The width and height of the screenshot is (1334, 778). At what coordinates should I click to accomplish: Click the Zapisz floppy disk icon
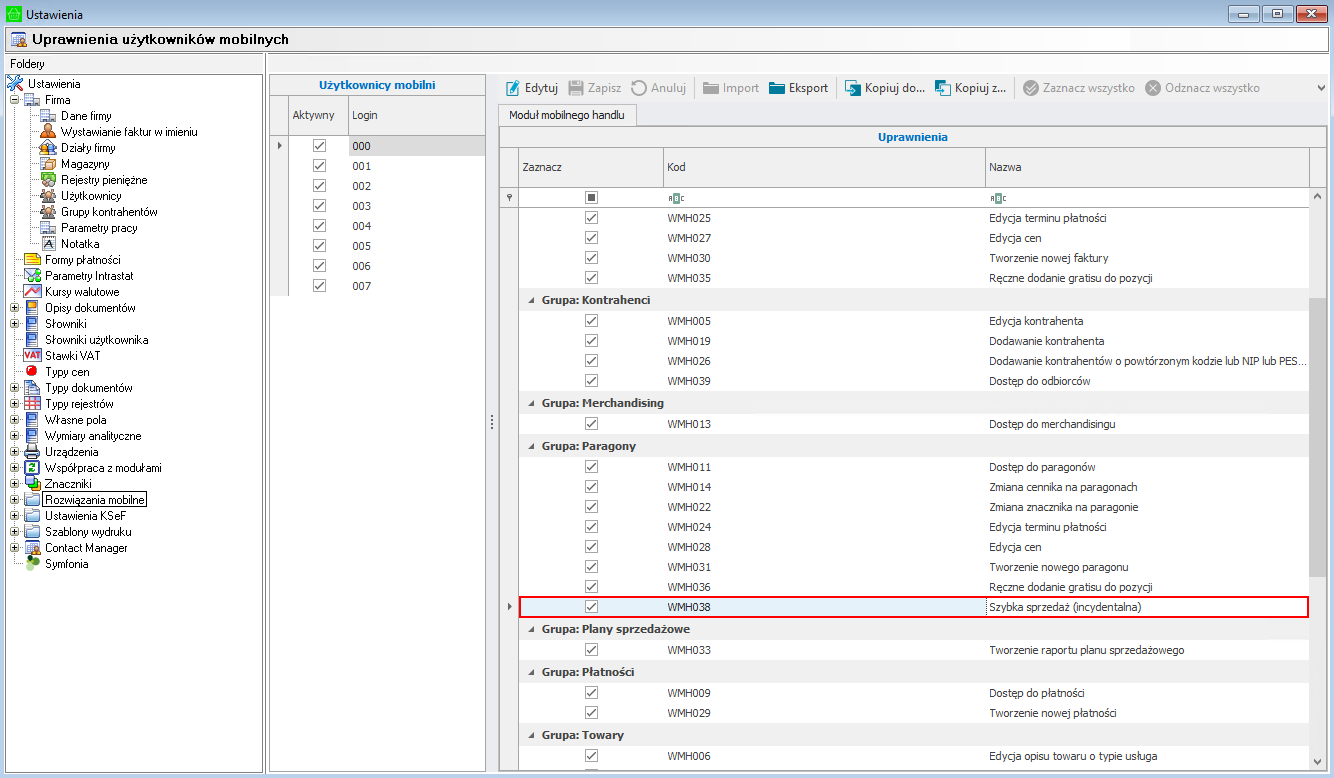click(576, 88)
